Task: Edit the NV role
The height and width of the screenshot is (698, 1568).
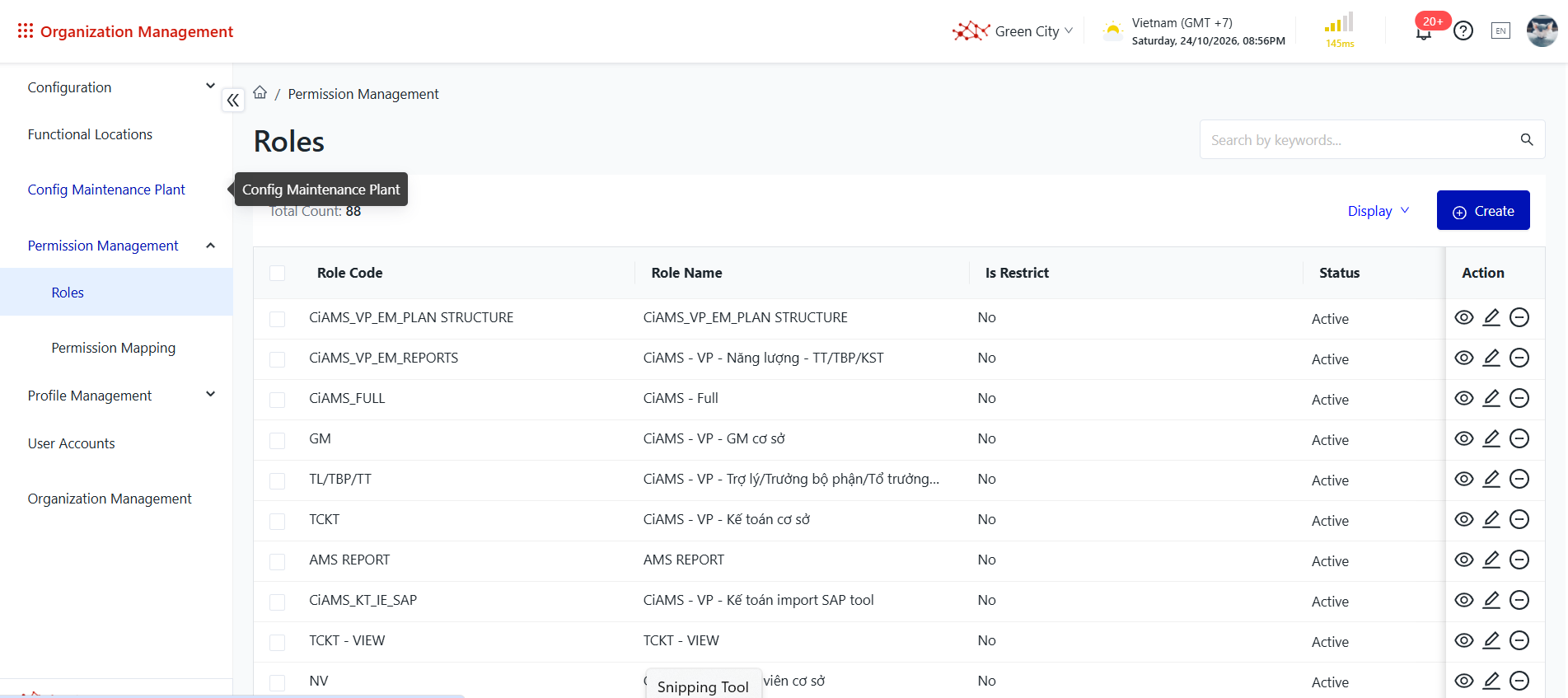Action: tap(1491, 681)
